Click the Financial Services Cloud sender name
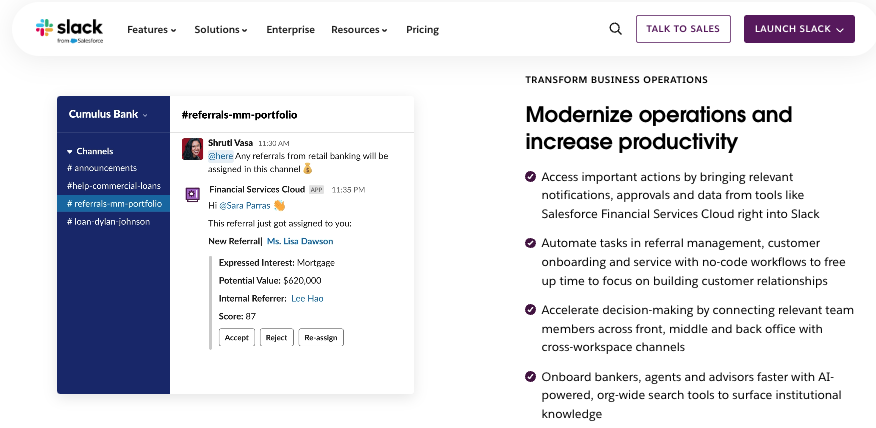The width and height of the screenshot is (876, 428). pos(257,189)
